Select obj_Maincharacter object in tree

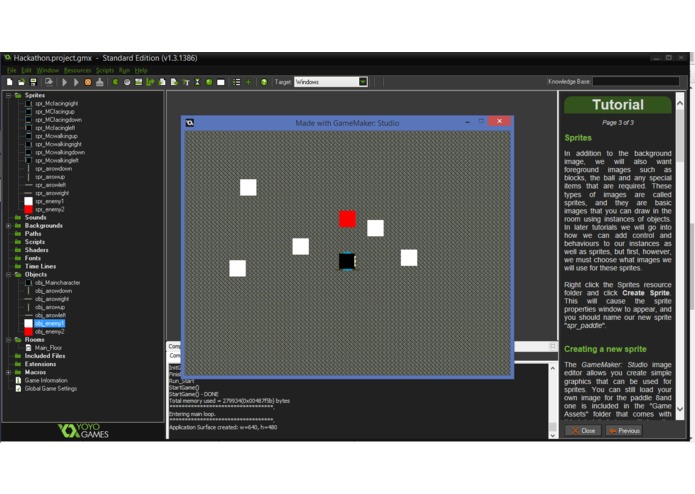[58, 283]
